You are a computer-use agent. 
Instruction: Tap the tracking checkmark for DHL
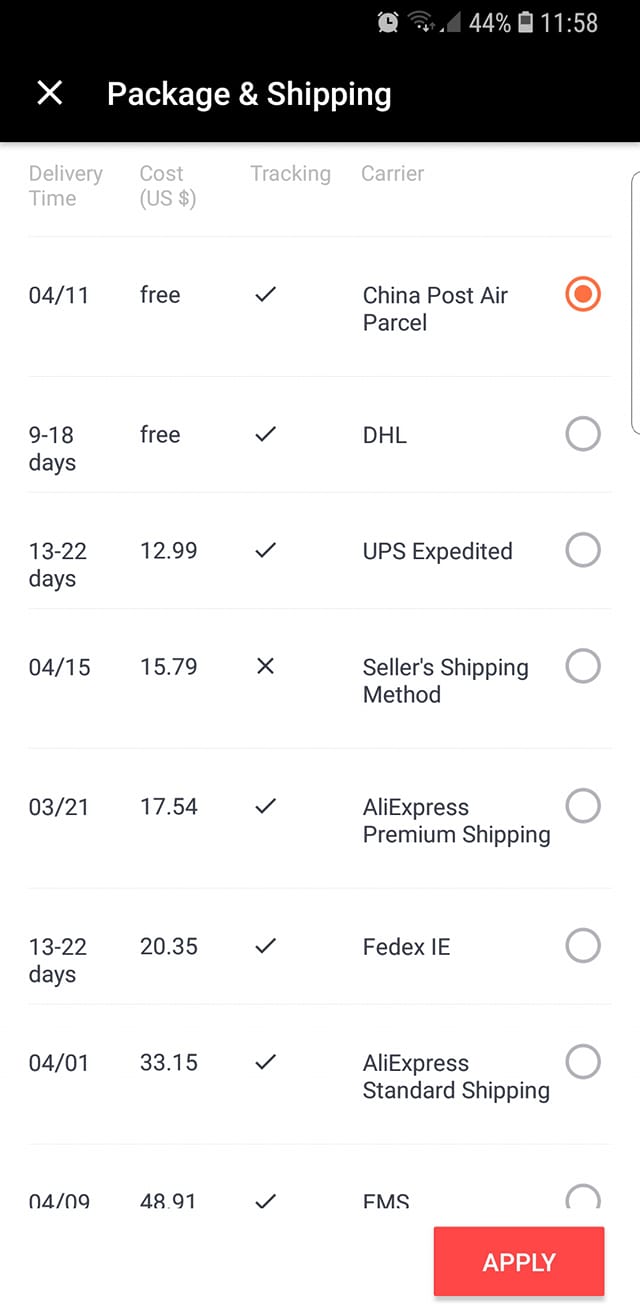click(x=265, y=435)
